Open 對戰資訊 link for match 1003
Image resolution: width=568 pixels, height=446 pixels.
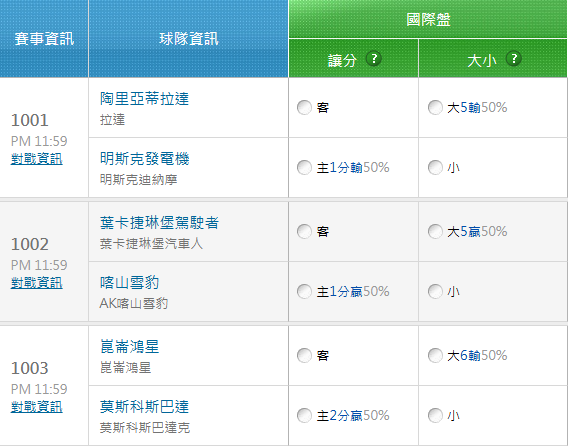37,407
